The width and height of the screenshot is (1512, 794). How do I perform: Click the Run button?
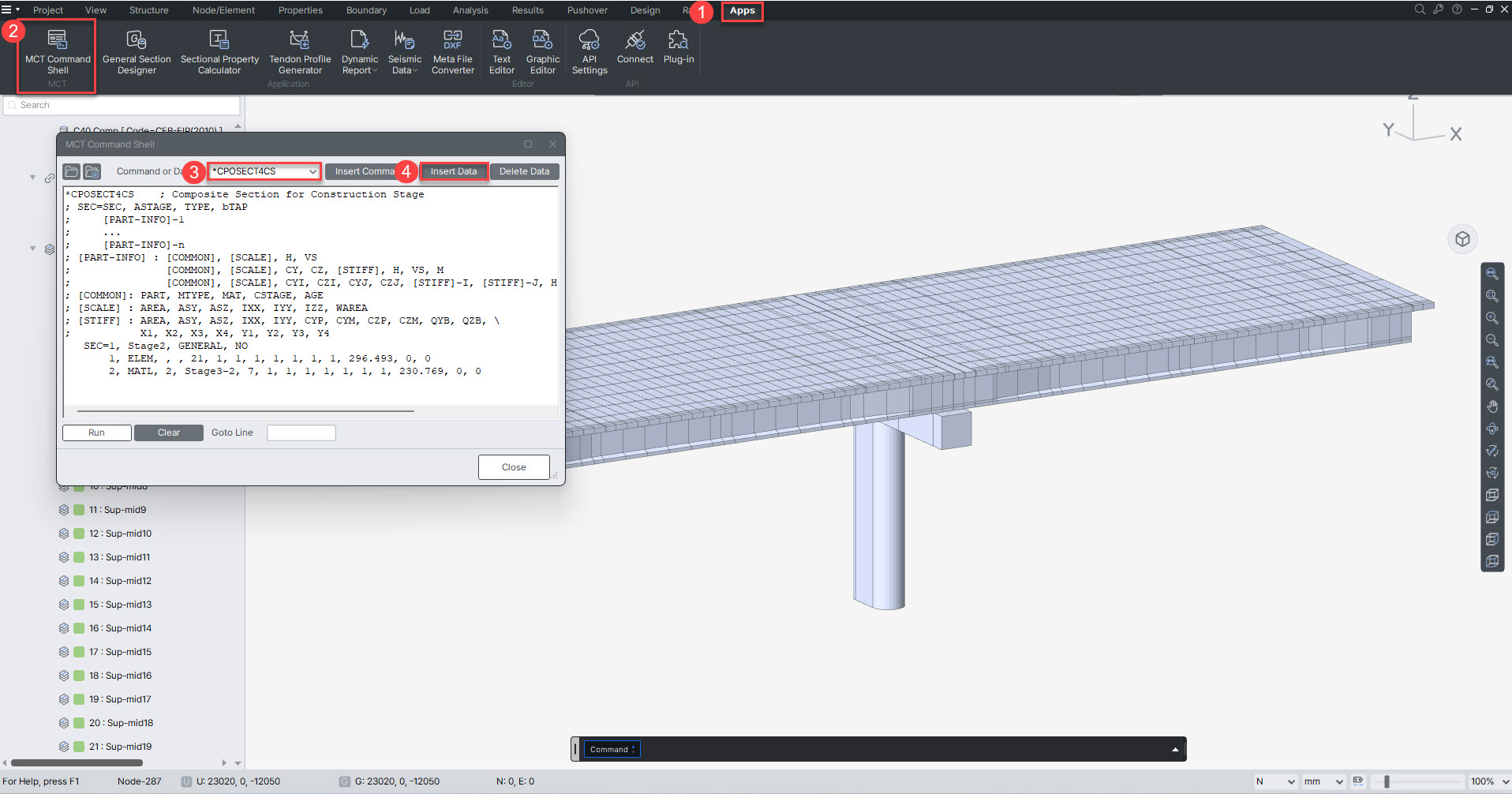click(x=96, y=433)
